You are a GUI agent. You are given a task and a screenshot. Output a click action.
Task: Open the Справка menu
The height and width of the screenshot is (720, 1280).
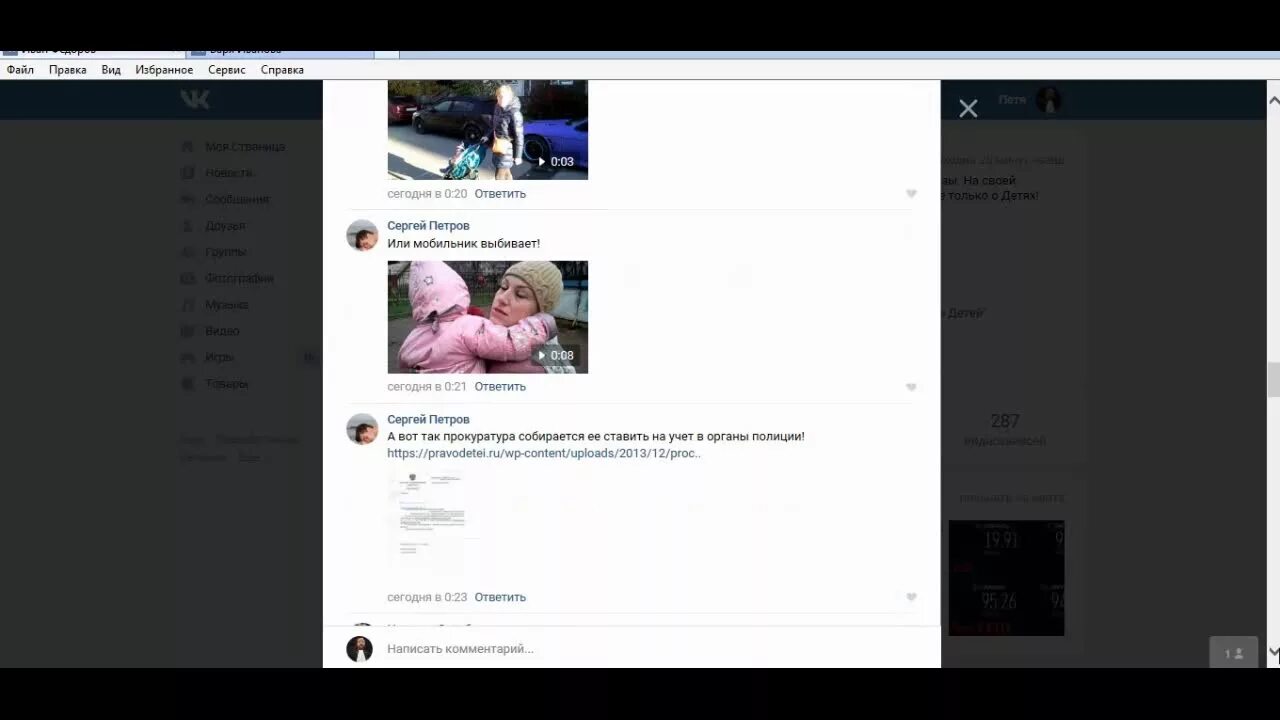click(282, 70)
